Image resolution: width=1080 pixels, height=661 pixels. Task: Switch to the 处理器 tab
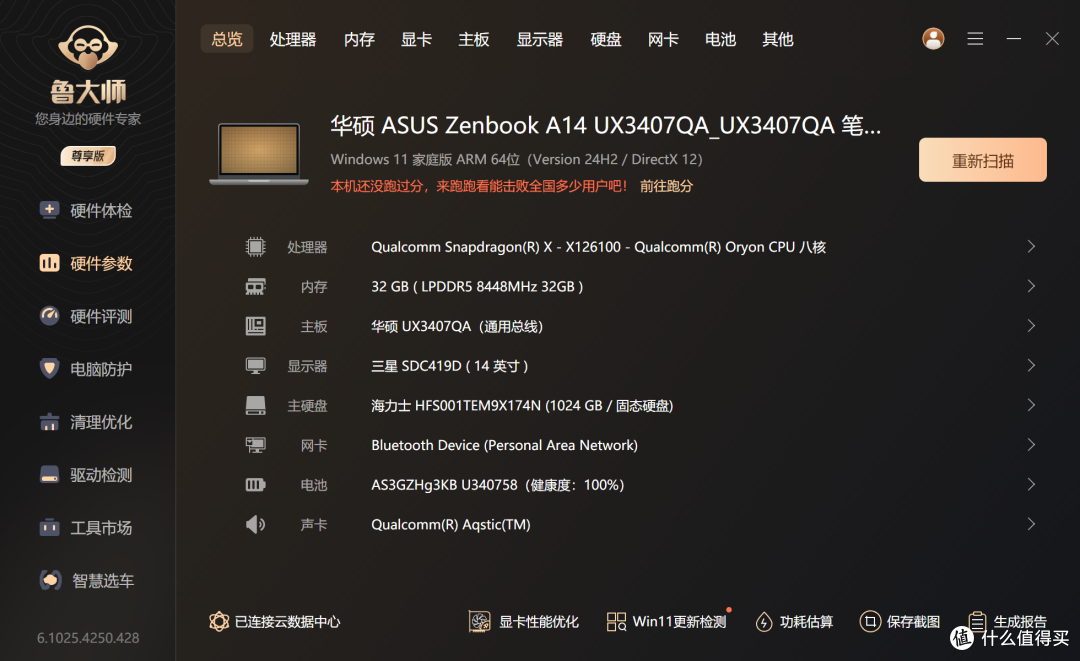click(x=293, y=39)
